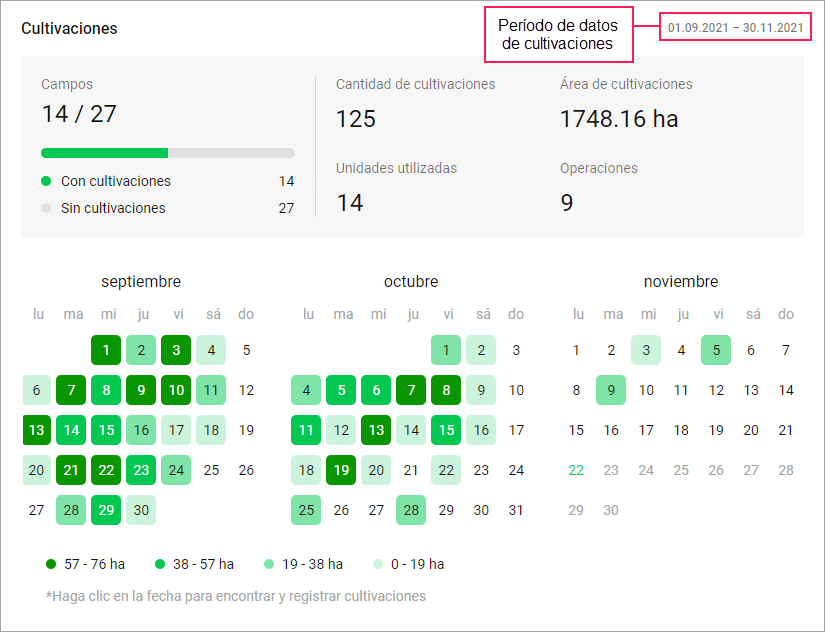Open the cultivation date range field

pyautogui.click(x=734, y=28)
